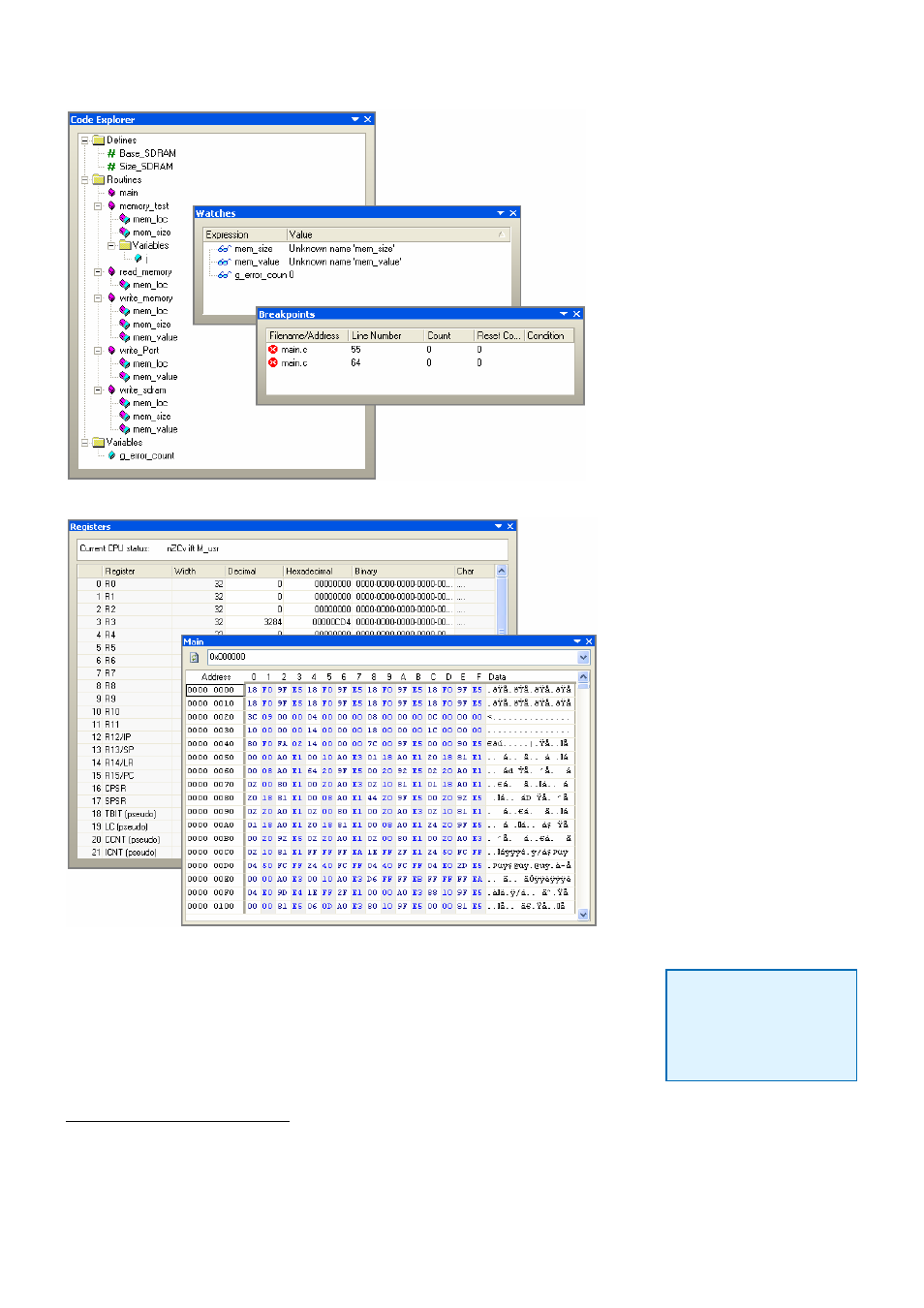
Task: Click mem_value parameter icon under write_Port
Action: pos(124,377)
